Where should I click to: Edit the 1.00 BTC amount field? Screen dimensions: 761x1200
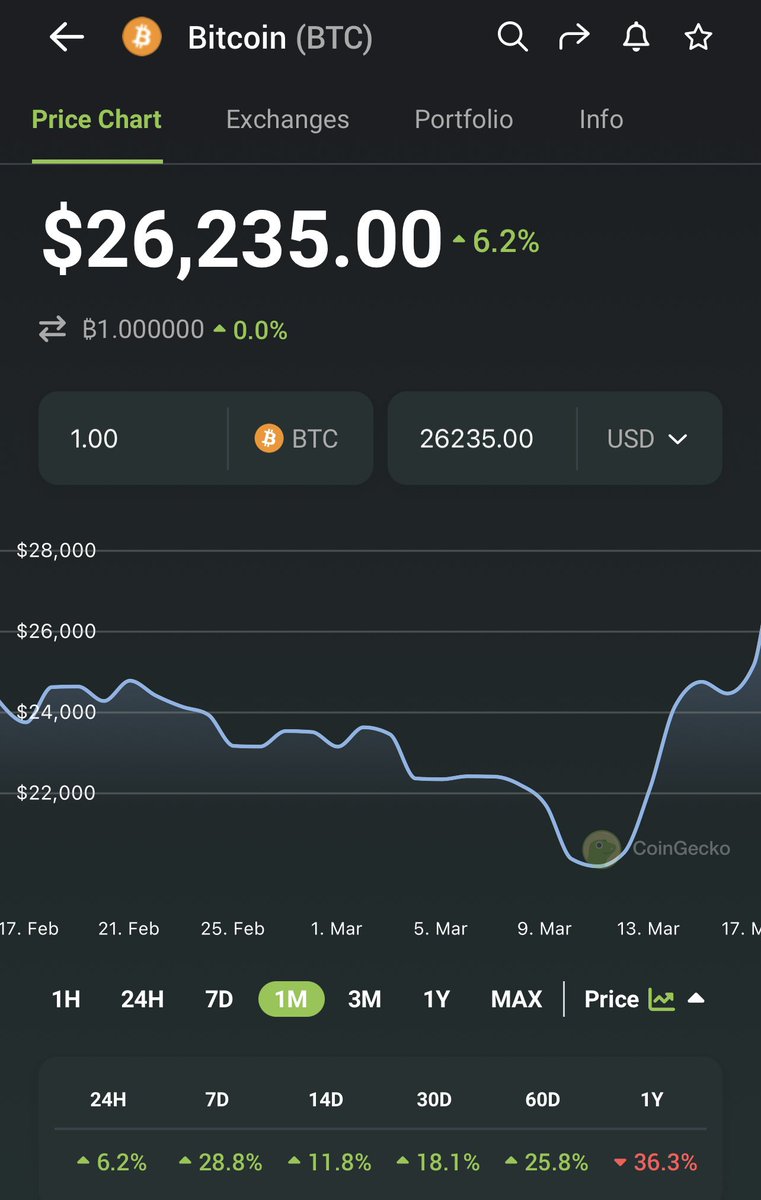[x=132, y=438]
